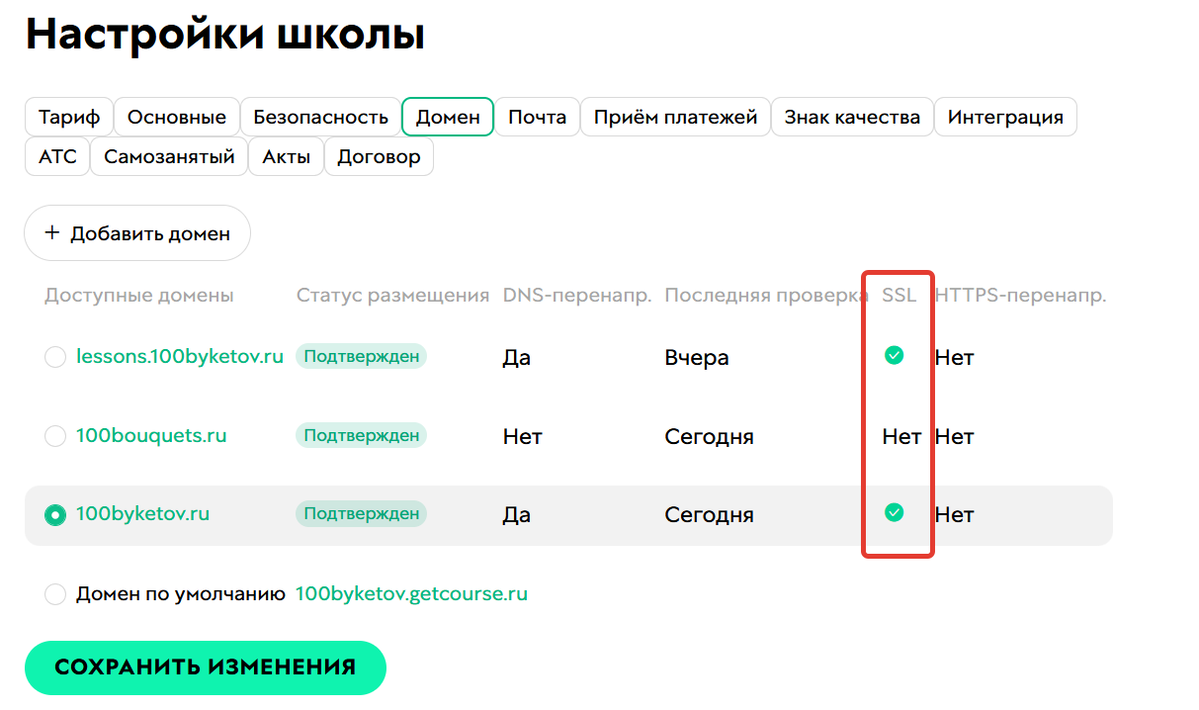Screen dimensions: 1199x710
Task: Click SSL checkmark icon for 100byketov.ru row
Action: click(x=894, y=512)
